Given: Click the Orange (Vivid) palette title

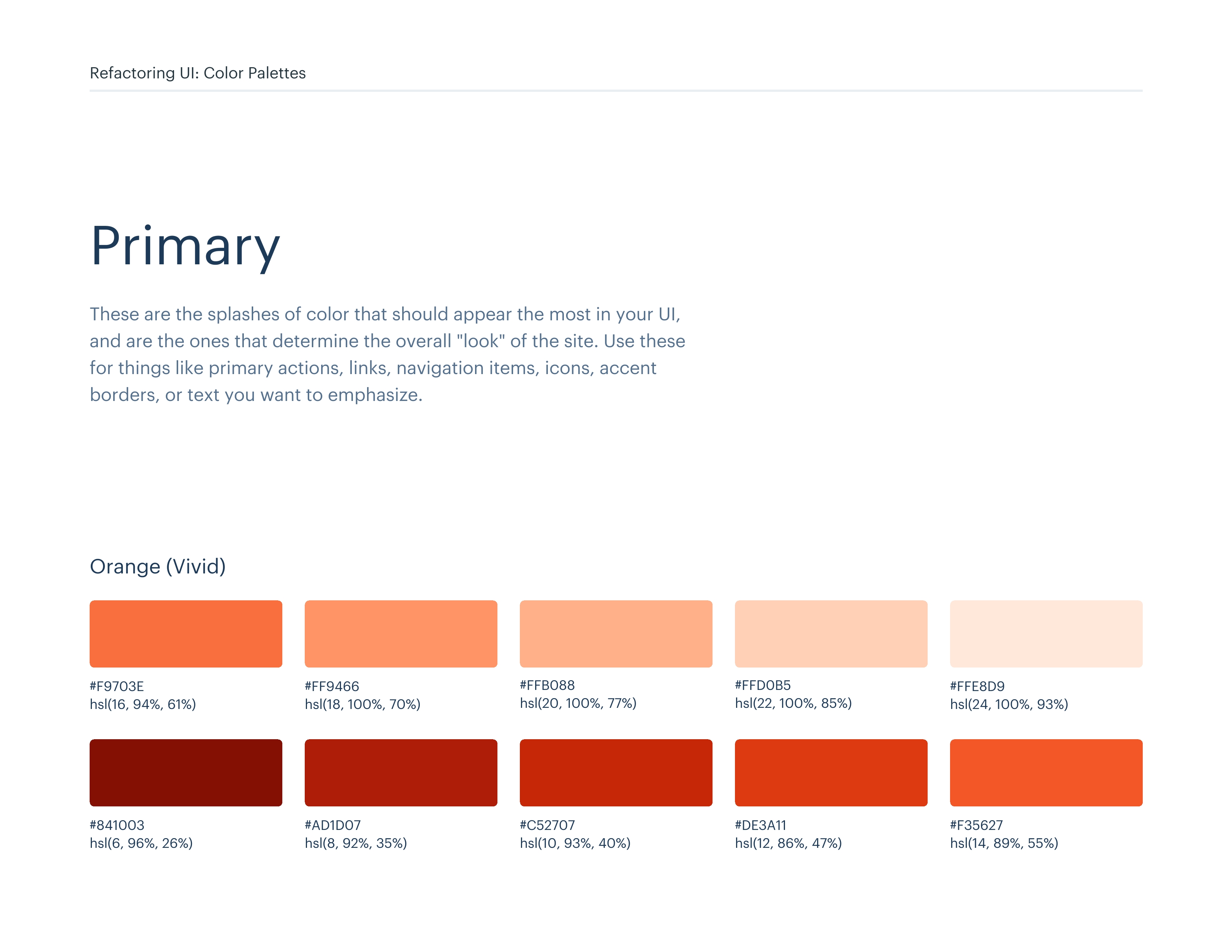Looking at the screenshot, I should (157, 566).
